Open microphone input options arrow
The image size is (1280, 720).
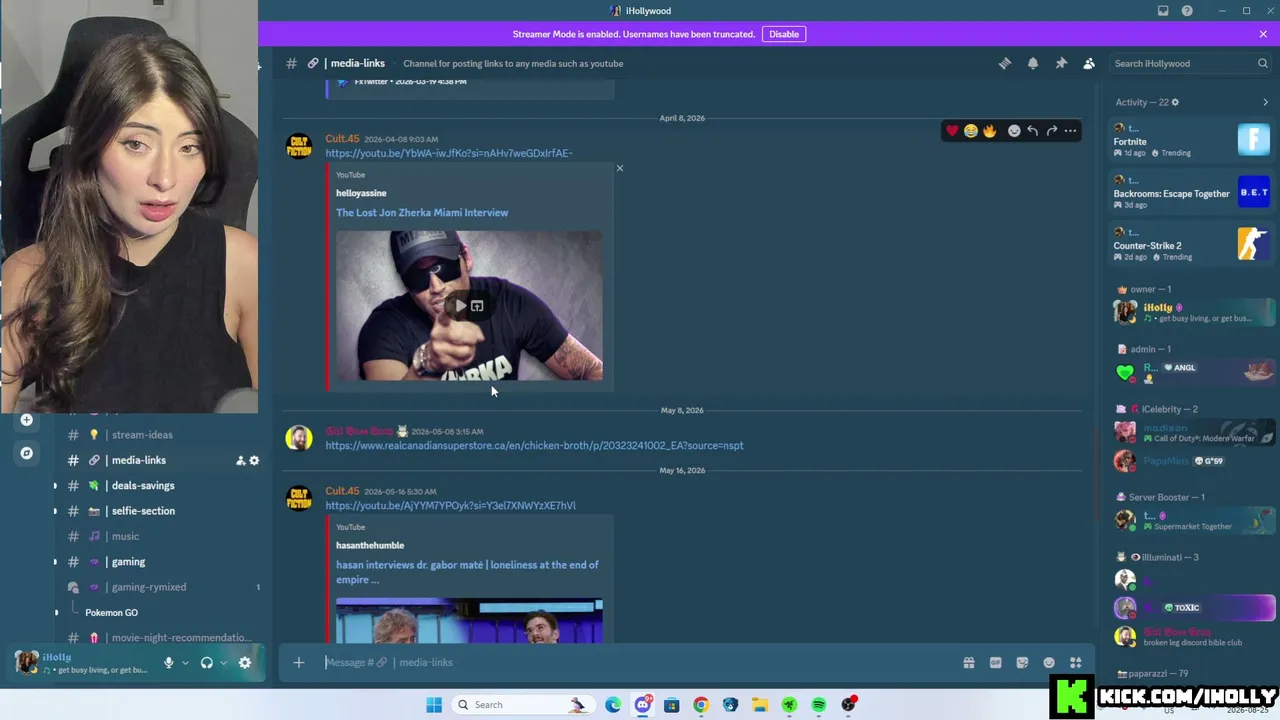click(185, 662)
